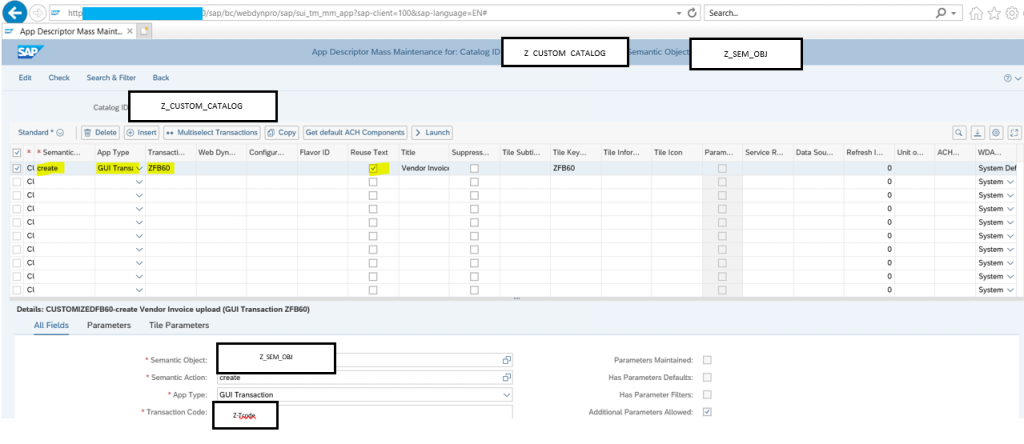Click ZFB60 Transaction code cell
The image size is (1024, 444).
(171, 168)
